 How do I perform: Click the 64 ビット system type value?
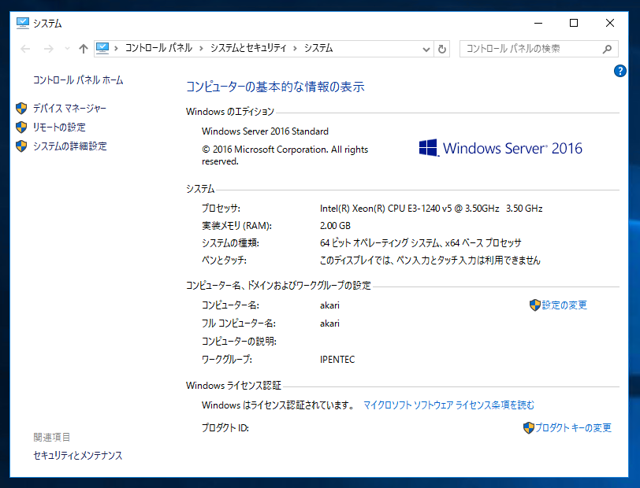point(420,243)
